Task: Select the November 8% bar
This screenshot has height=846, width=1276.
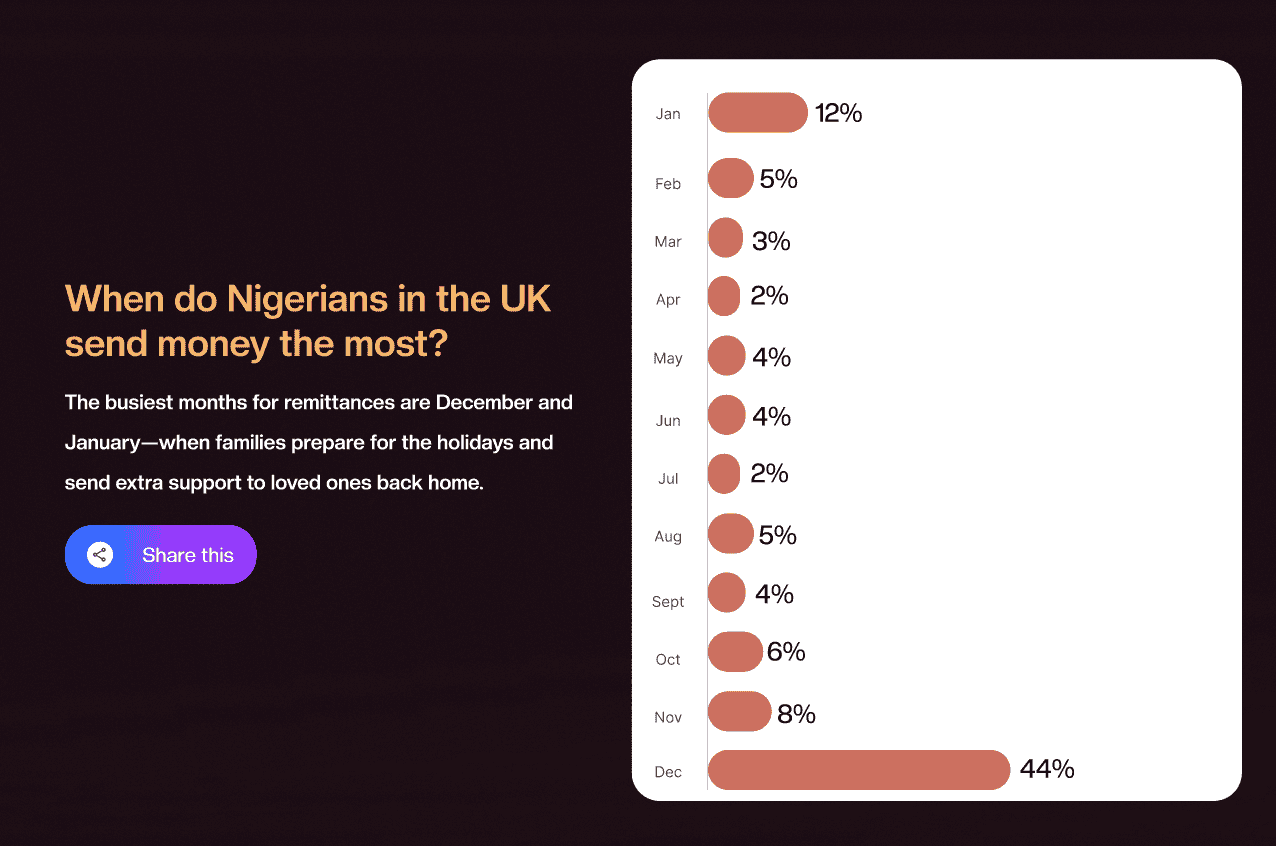Action: (739, 712)
